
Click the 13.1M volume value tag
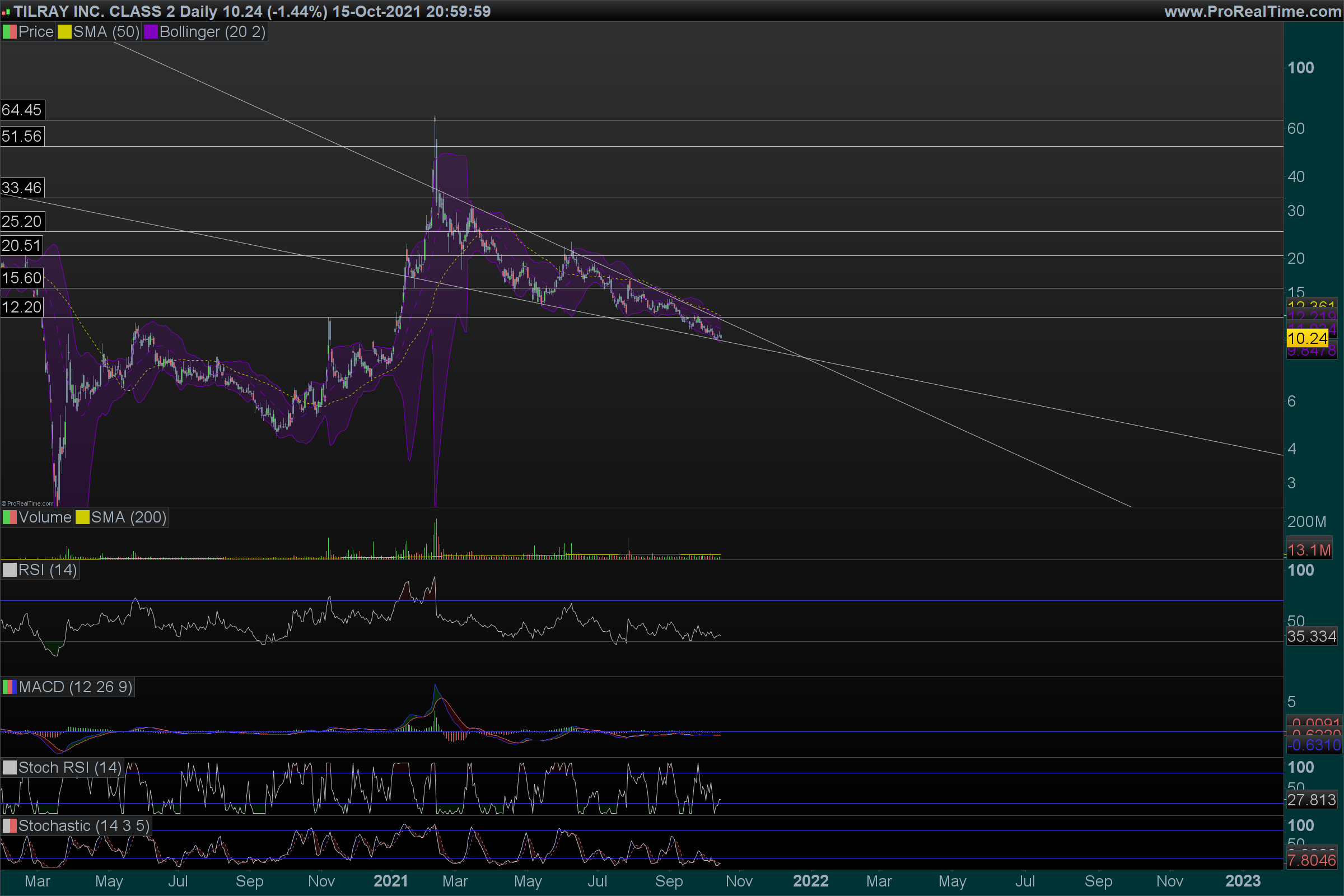tap(1309, 550)
